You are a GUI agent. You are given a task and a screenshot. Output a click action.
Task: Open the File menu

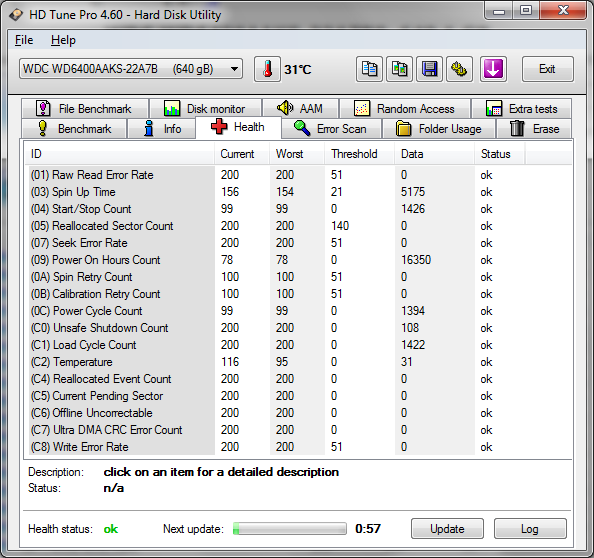[x=24, y=40]
